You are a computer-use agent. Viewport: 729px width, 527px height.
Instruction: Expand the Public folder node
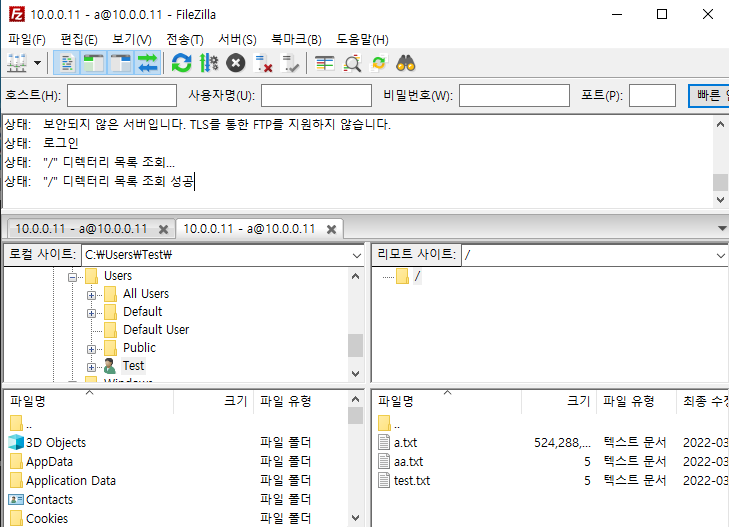click(x=91, y=349)
